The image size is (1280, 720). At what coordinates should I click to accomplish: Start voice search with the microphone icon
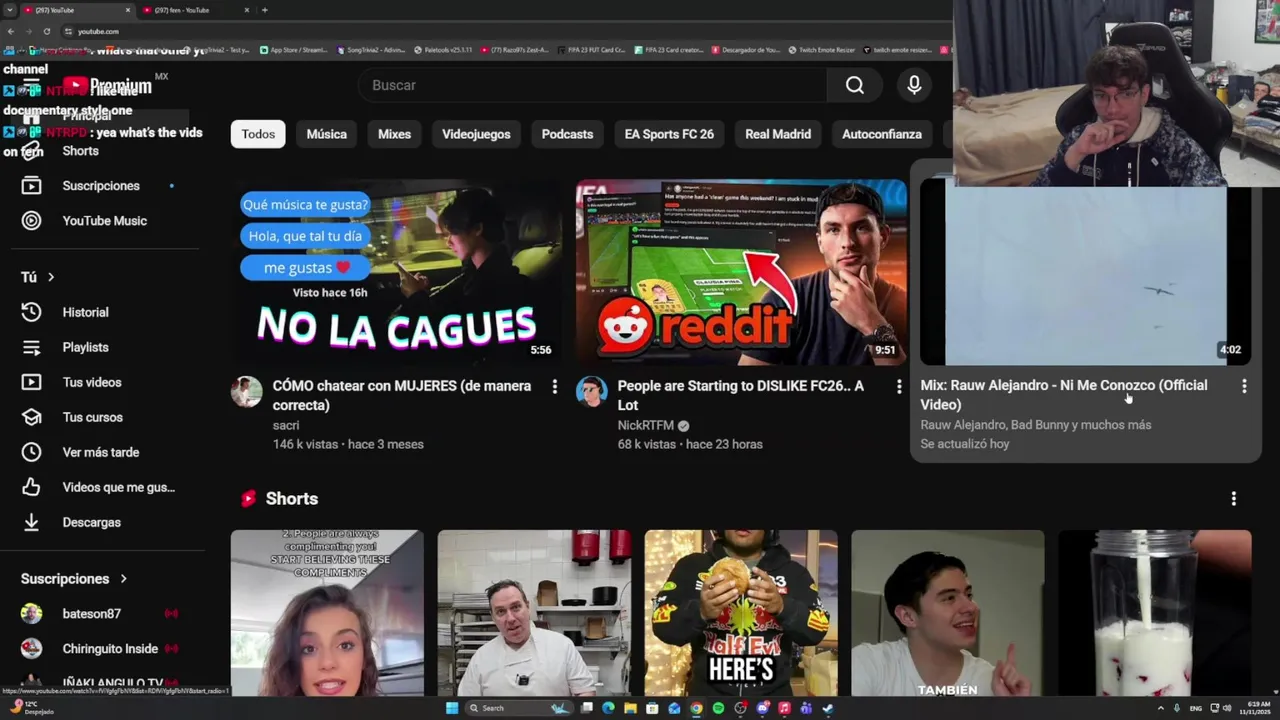pyautogui.click(x=914, y=86)
